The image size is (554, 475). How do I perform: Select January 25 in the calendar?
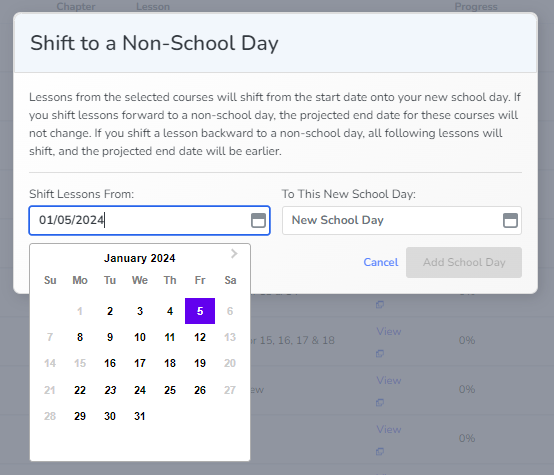pyautogui.click(x=170, y=390)
